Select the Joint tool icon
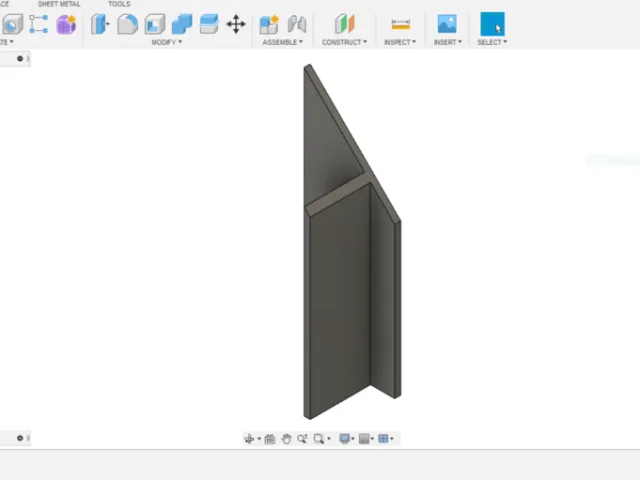Viewport: 640px width, 480px height. [x=297, y=24]
